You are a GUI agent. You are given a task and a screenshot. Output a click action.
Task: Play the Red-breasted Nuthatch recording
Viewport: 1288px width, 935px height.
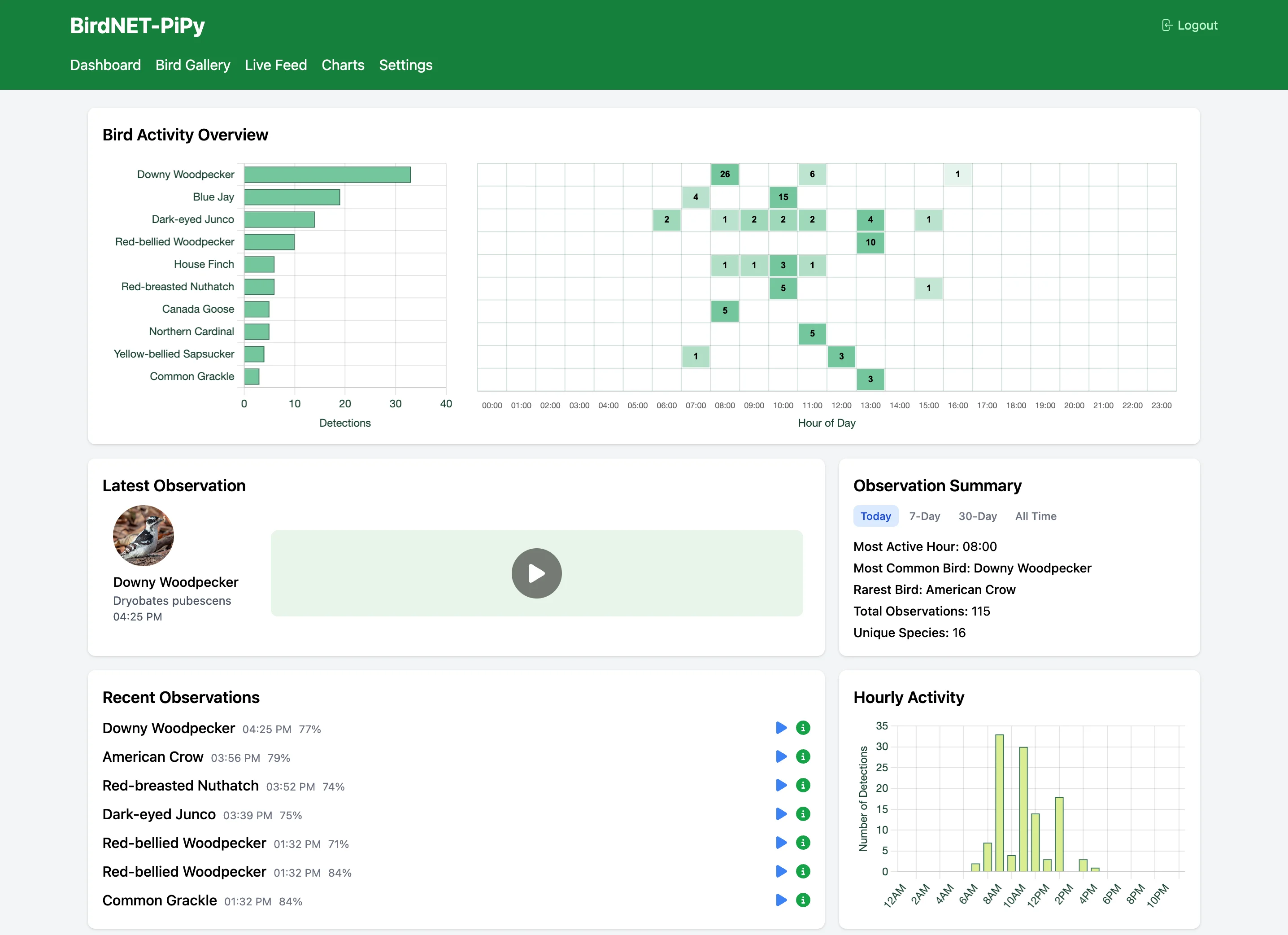tap(781, 785)
